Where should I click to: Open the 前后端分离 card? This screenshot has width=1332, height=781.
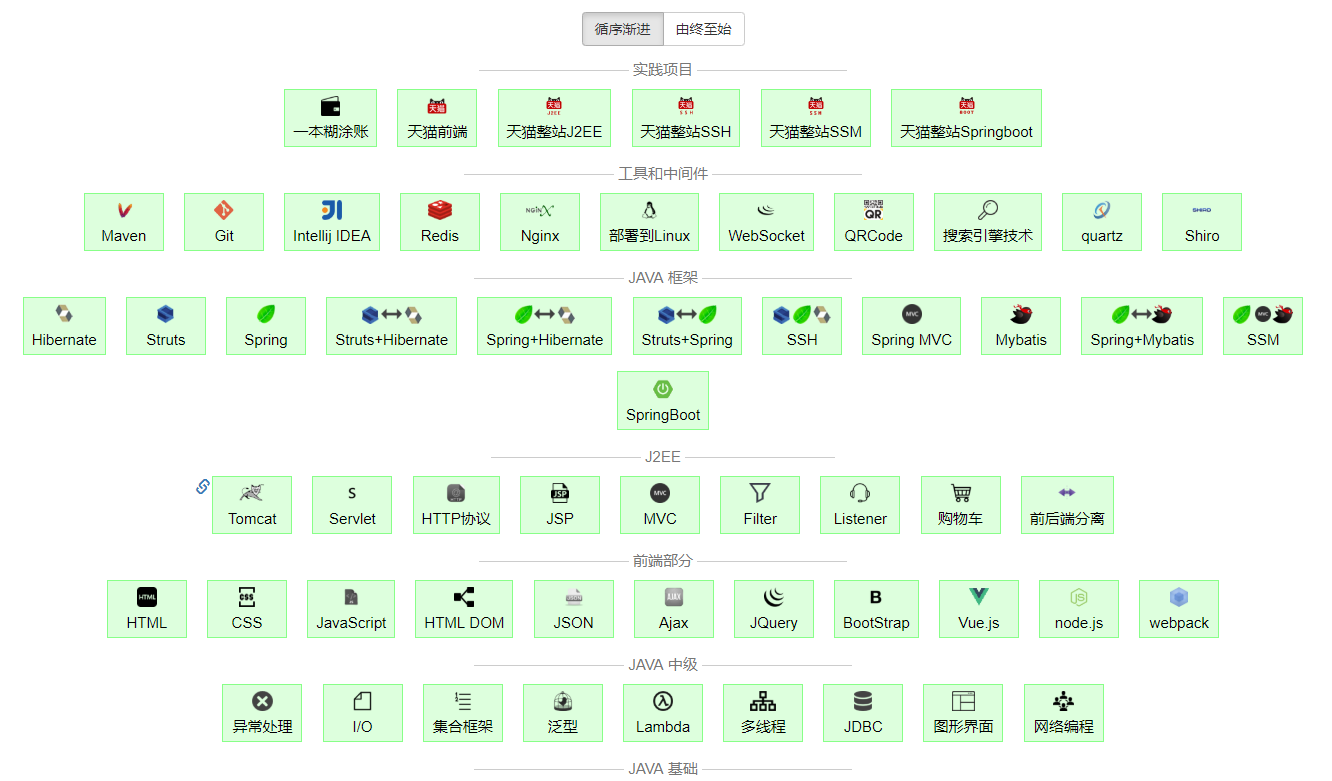pyautogui.click(x=1067, y=505)
